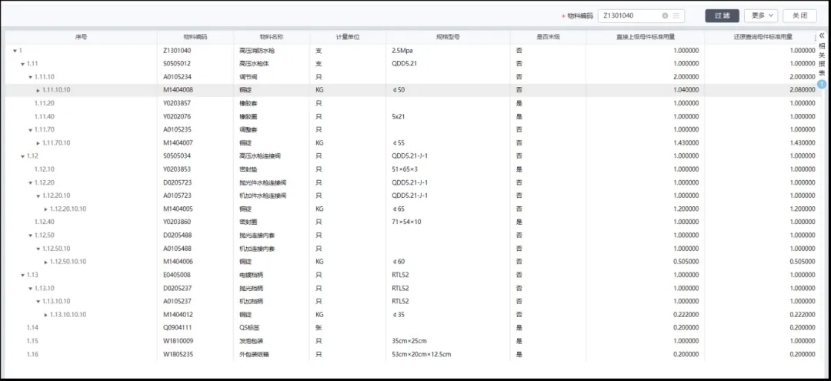Click the blue badge number 1 on the sidebar
This screenshot has width=831, height=381.
[x=821, y=84]
